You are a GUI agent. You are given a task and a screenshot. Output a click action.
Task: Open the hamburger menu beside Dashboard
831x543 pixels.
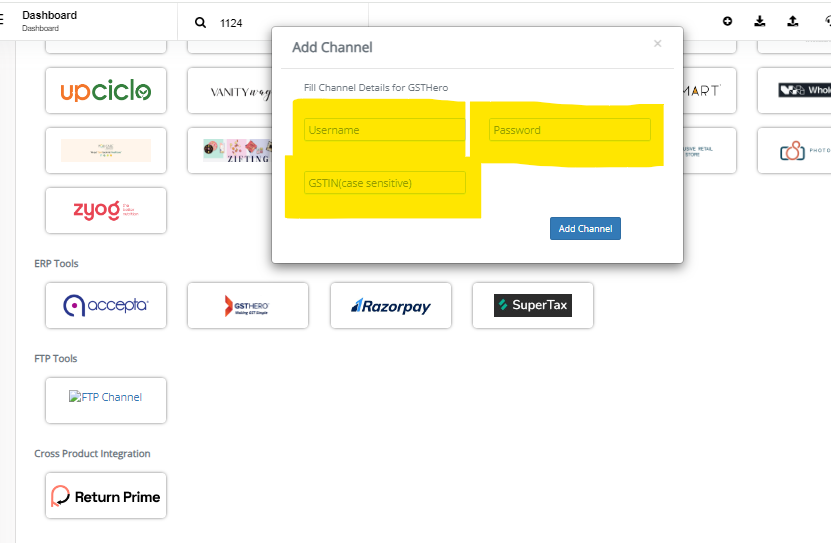click(x=2, y=20)
